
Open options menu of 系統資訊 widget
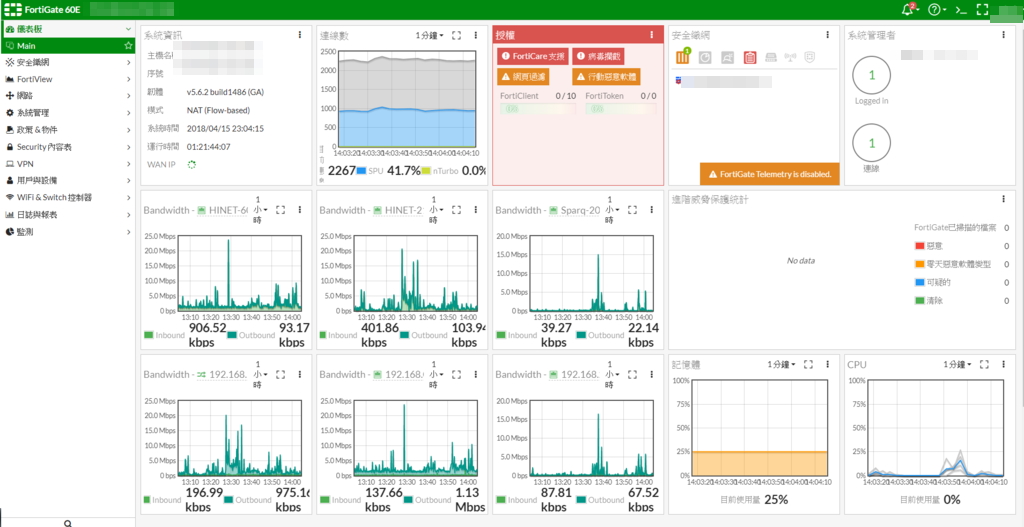[300, 35]
